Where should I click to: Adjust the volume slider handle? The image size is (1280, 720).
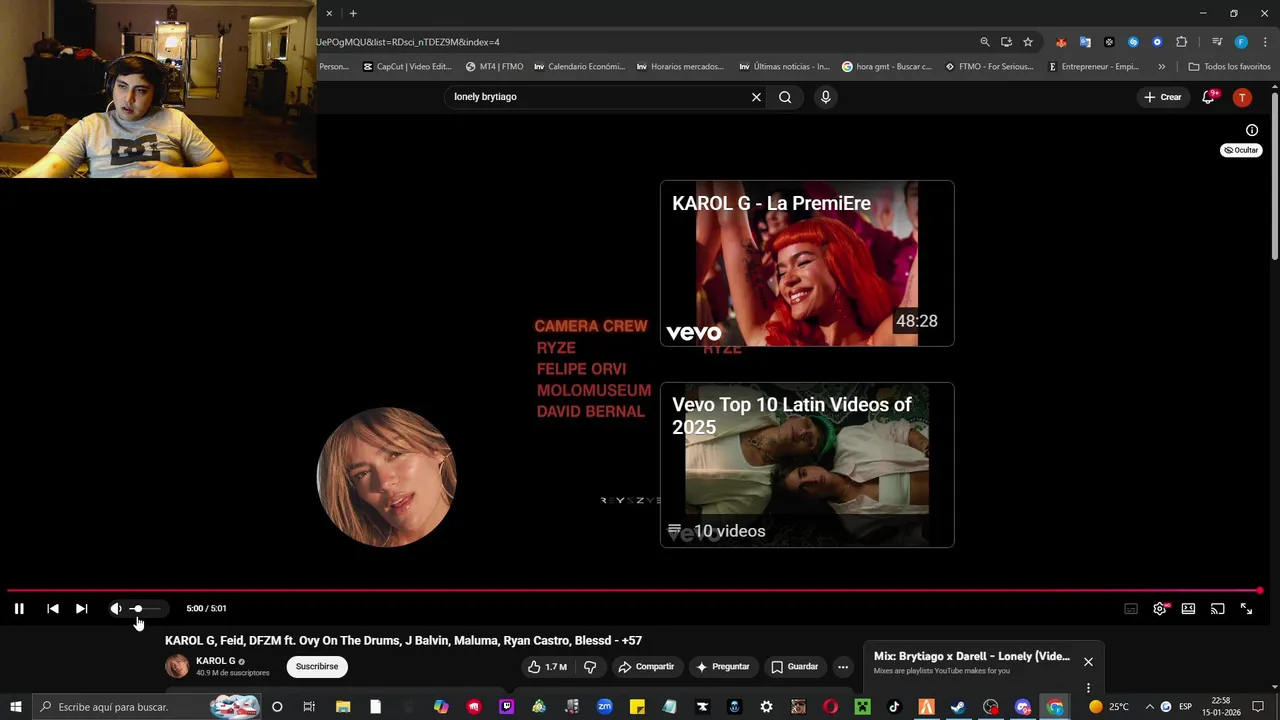click(137, 608)
